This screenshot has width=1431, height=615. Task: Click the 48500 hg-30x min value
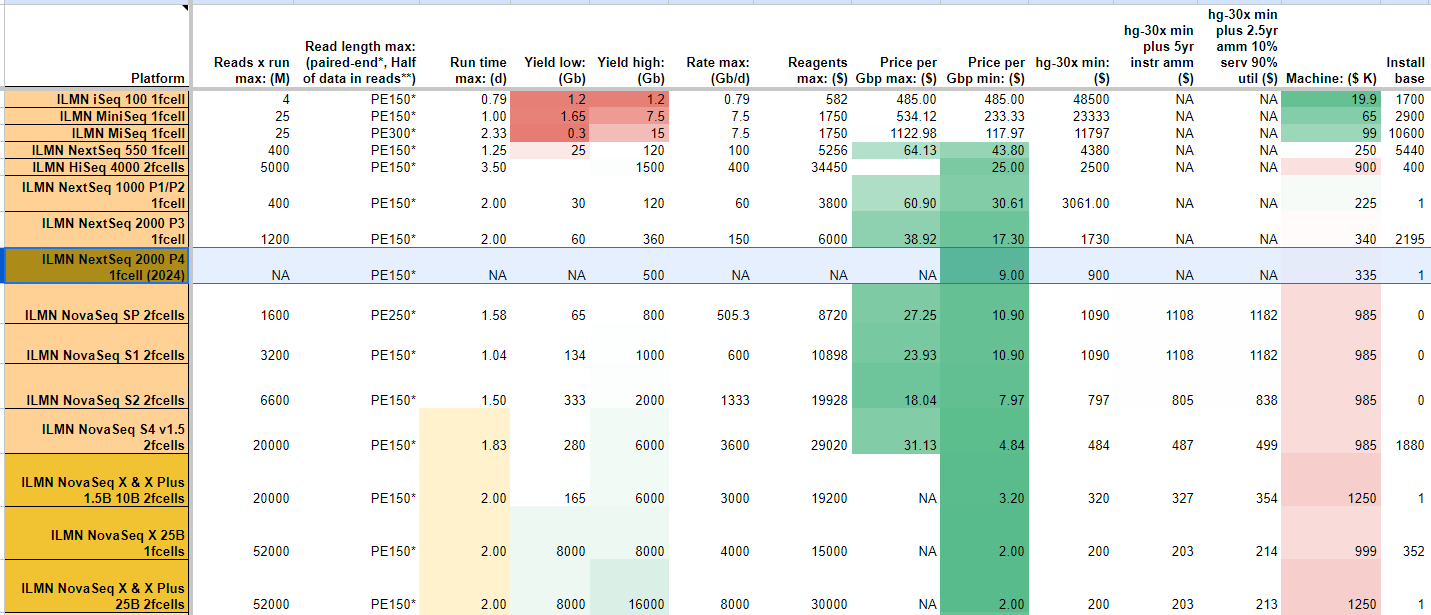[1072, 99]
